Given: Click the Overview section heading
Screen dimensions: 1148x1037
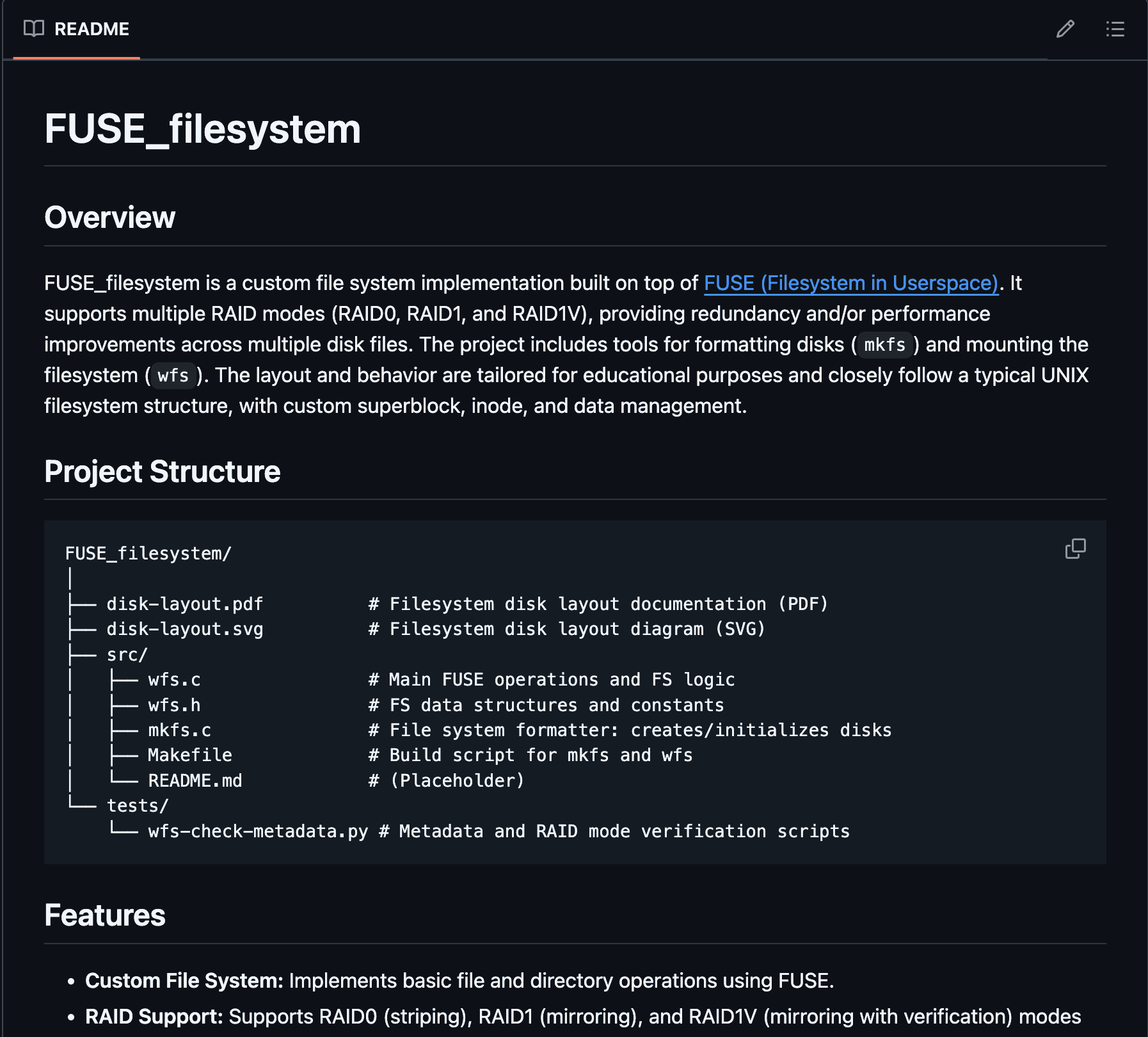Looking at the screenshot, I should click(x=109, y=217).
